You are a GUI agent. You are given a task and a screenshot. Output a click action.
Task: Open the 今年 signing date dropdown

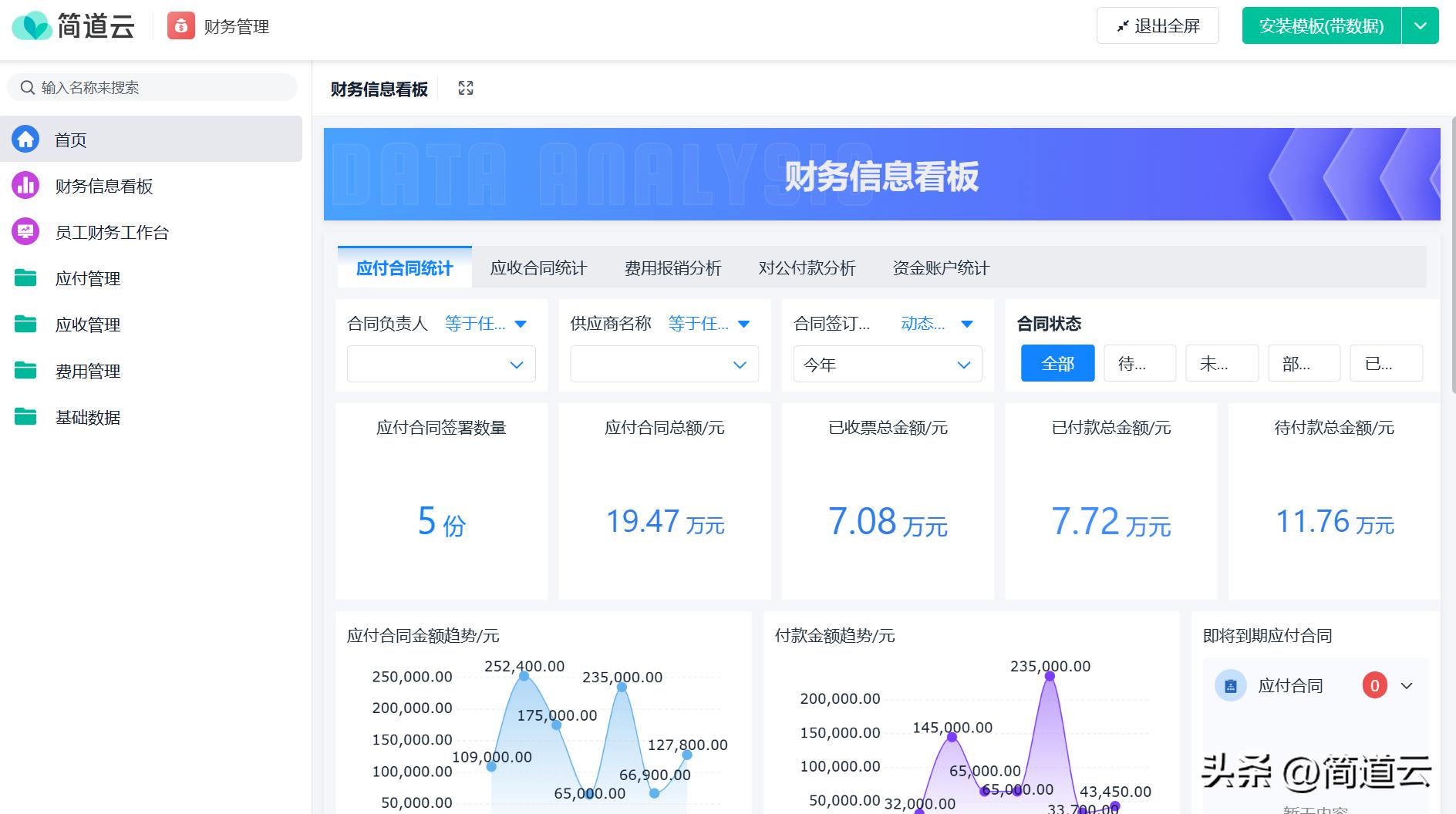pos(887,365)
